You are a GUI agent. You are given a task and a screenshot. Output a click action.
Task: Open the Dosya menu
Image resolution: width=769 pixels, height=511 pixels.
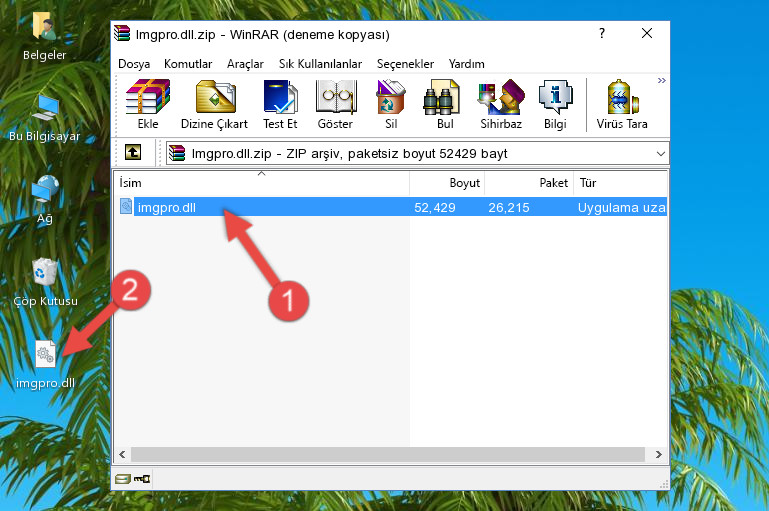134,64
